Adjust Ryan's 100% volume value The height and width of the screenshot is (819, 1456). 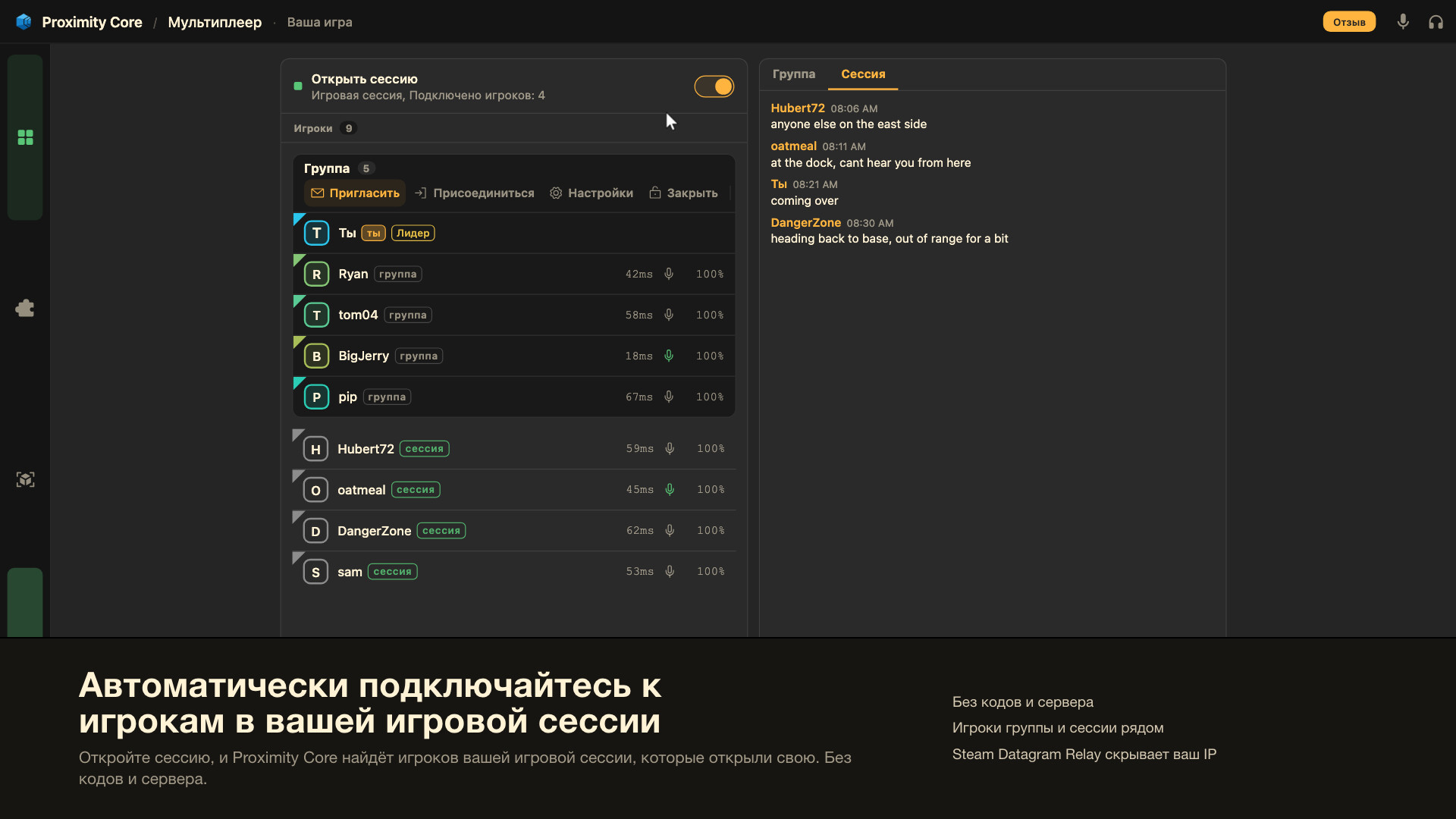click(x=710, y=274)
